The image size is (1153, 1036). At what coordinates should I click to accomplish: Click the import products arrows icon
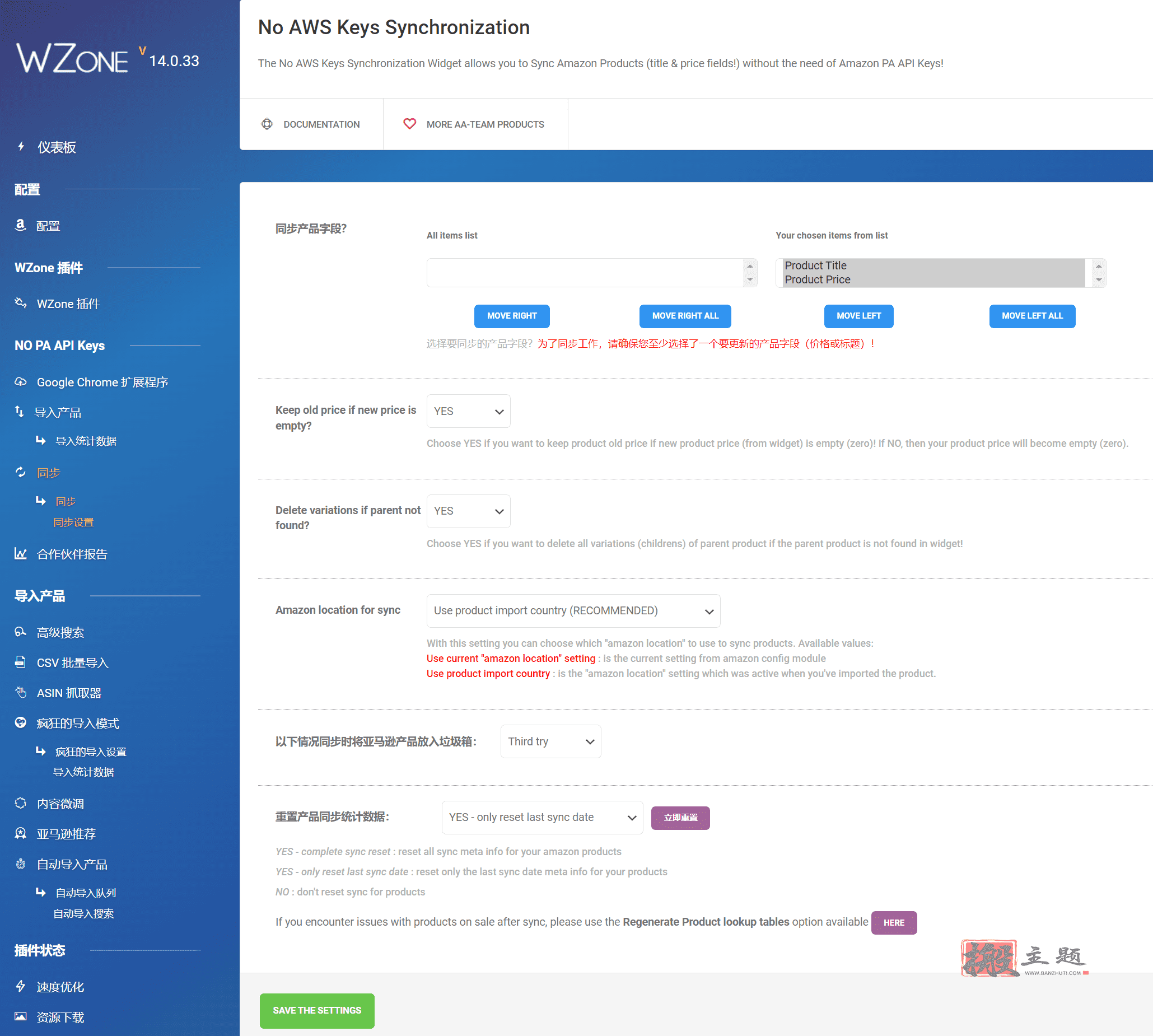click(20, 412)
